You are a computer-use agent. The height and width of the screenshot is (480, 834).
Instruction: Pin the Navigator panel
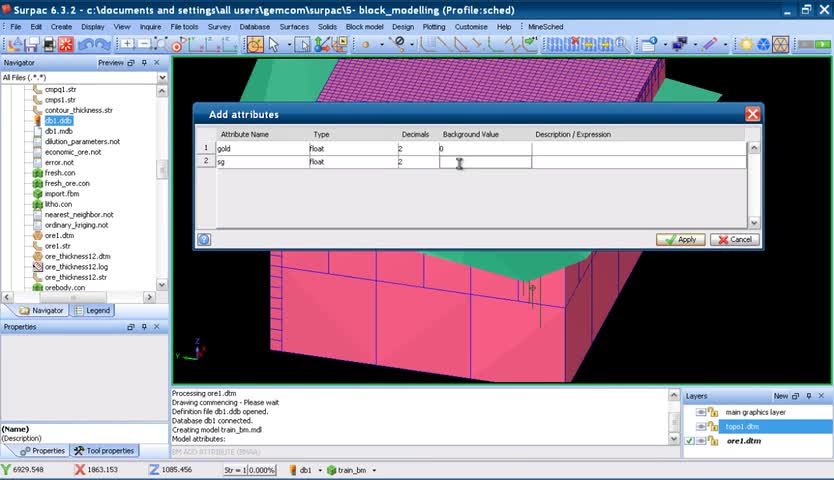click(x=144, y=63)
